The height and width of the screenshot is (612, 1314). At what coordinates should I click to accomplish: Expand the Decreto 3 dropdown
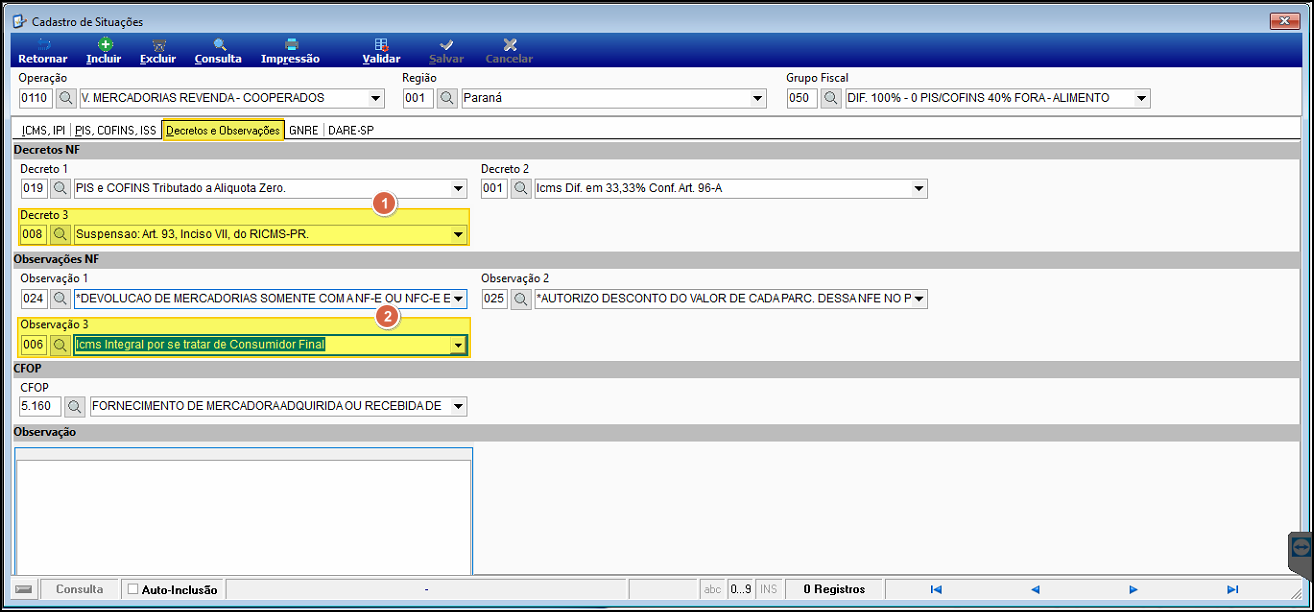(459, 235)
